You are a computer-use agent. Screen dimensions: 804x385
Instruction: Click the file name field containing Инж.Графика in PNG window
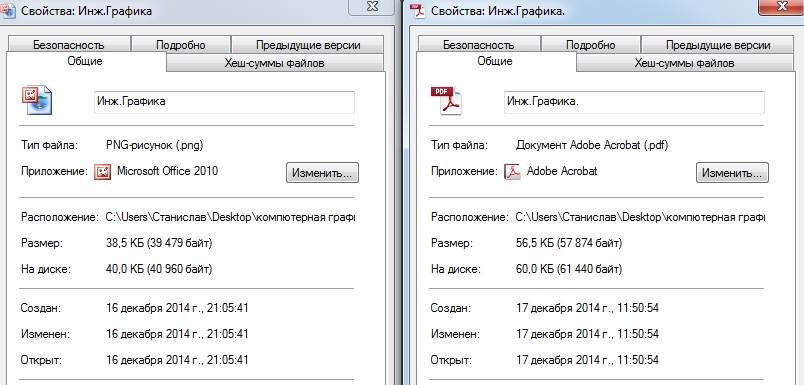tap(224, 102)
